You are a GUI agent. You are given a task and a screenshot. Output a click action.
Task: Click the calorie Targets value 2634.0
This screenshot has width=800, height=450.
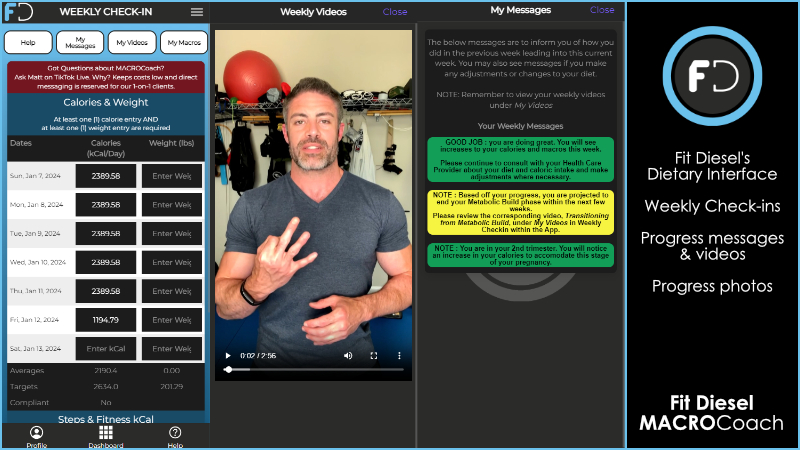point(106,387)
